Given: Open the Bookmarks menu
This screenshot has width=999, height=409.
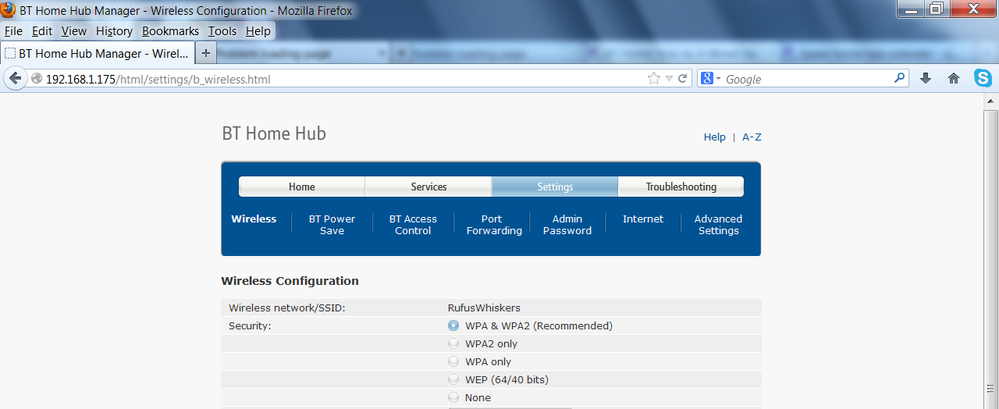Looking at the screenshot, I should [170, 31].
